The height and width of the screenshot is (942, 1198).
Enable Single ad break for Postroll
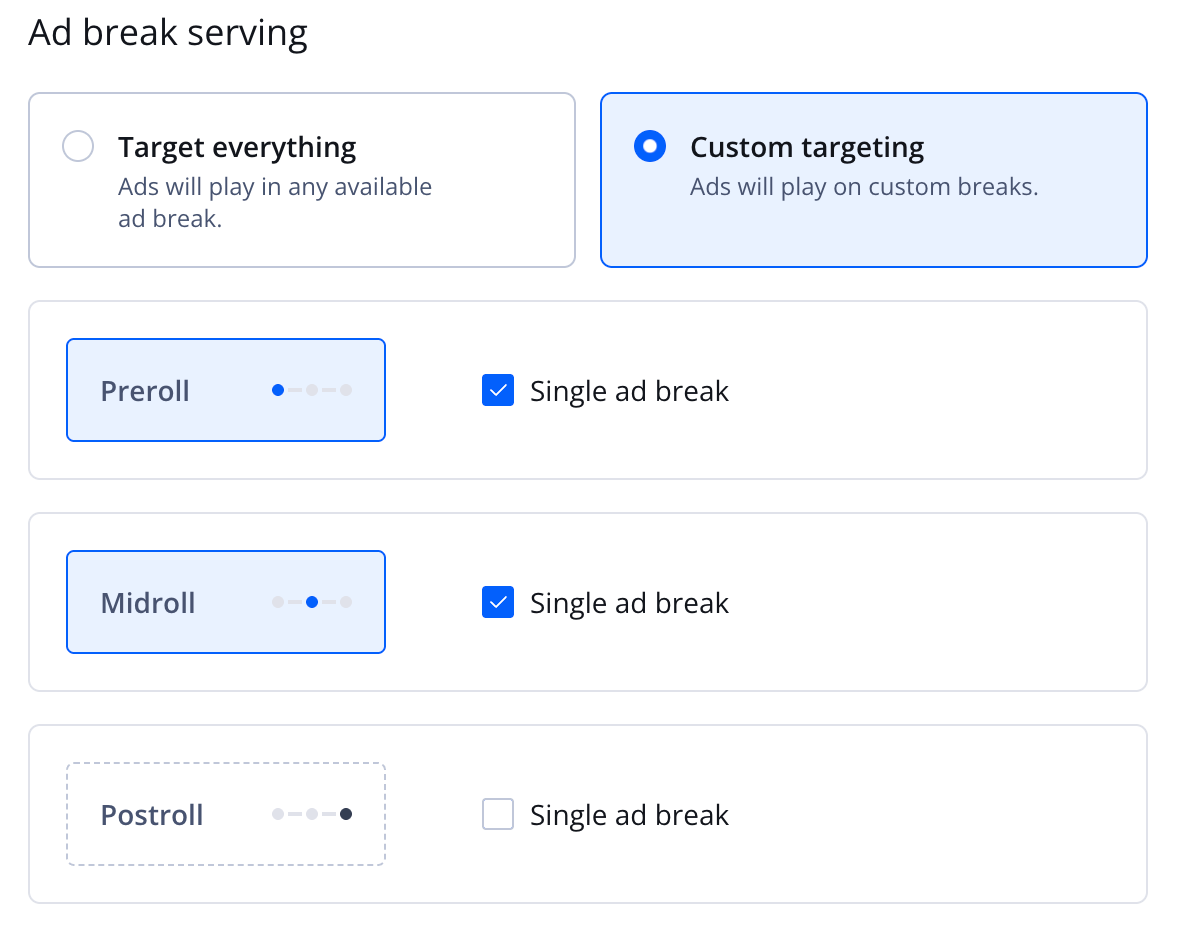tap(497, 814)
